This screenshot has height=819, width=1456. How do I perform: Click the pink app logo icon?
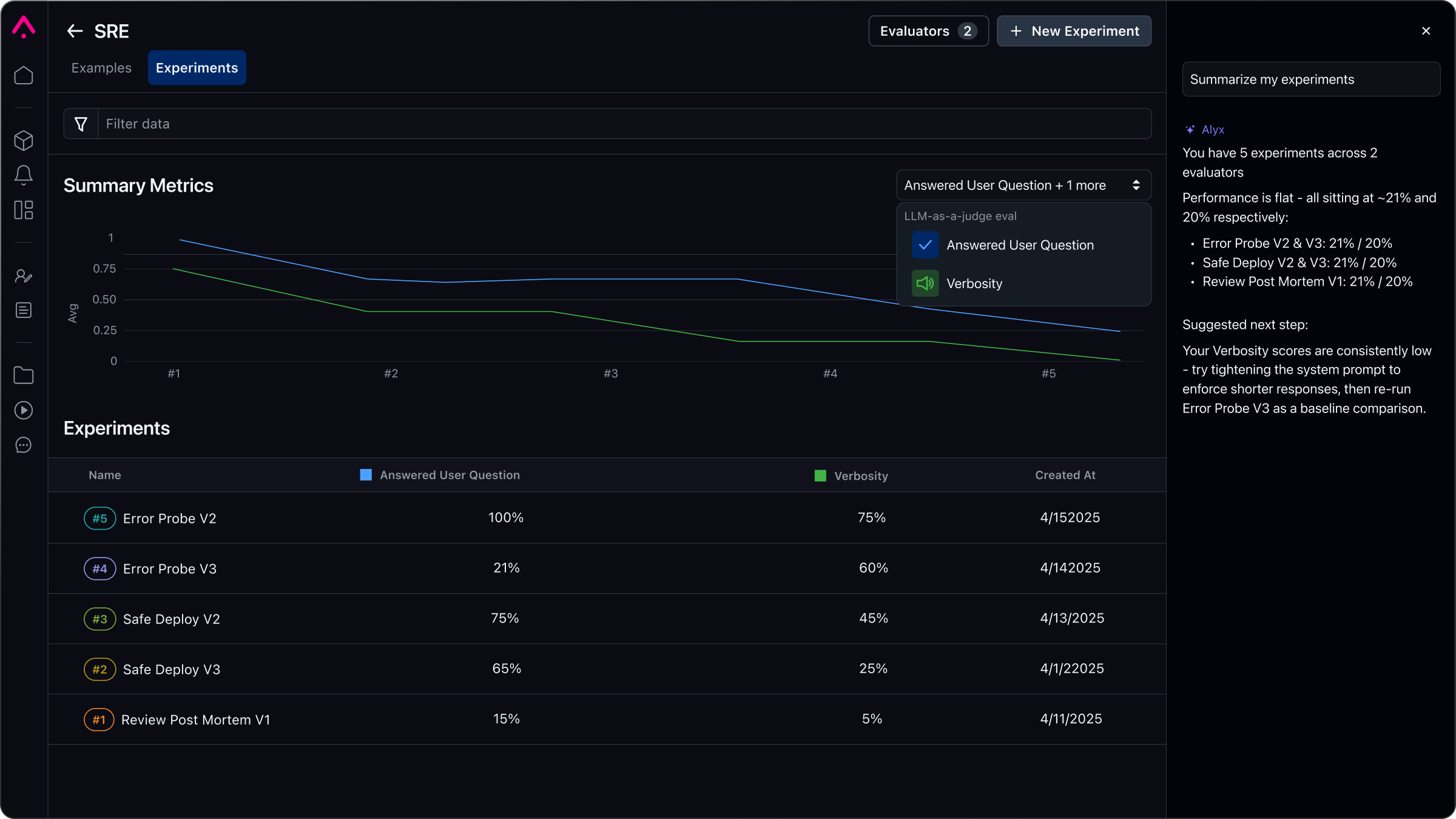[x=24, y=27]
